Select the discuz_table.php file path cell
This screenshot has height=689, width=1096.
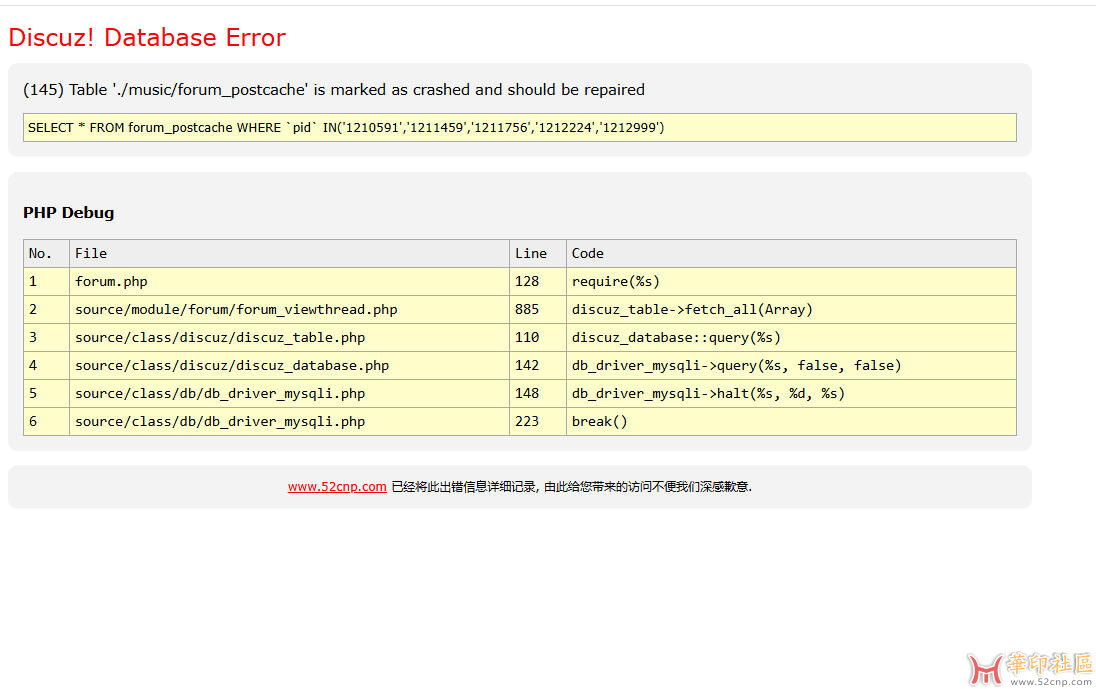[x=289, y=338]
